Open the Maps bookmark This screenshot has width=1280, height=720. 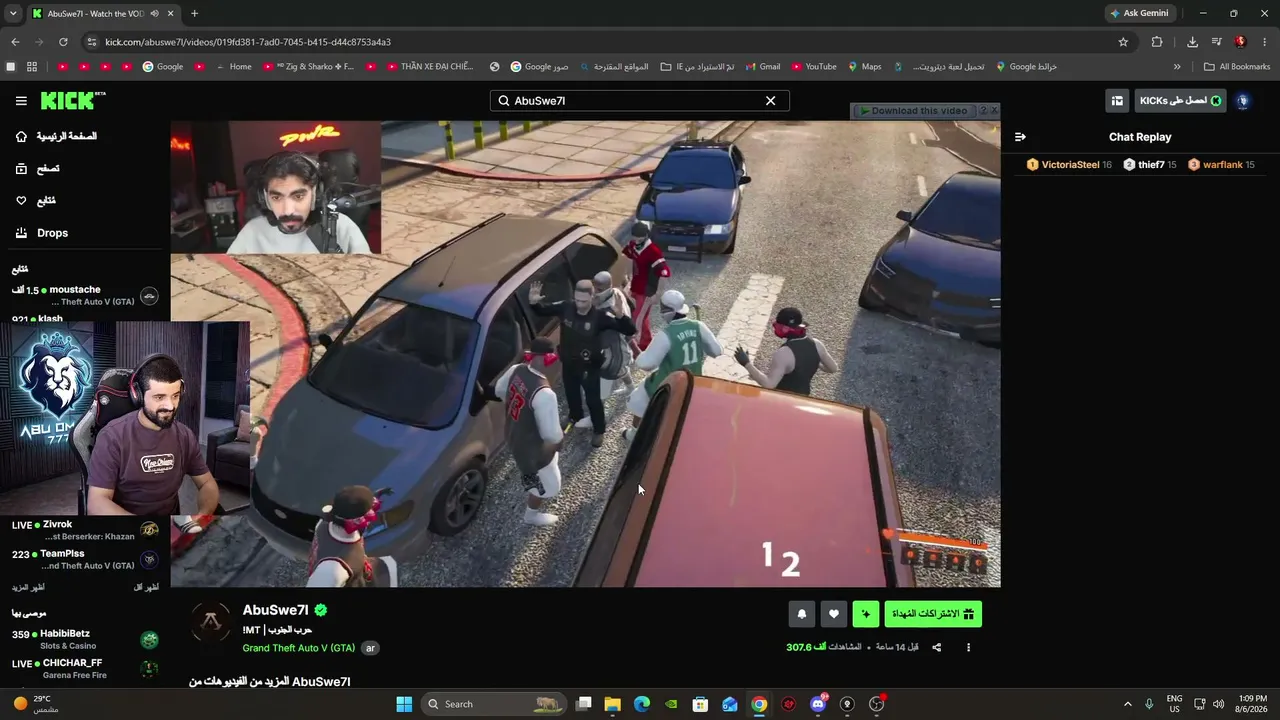click(865, 67)
